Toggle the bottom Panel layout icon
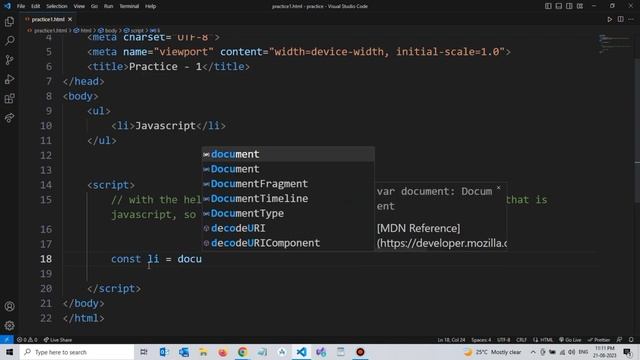Viewport: 640px width, 360px height. [x=559, y=6]
